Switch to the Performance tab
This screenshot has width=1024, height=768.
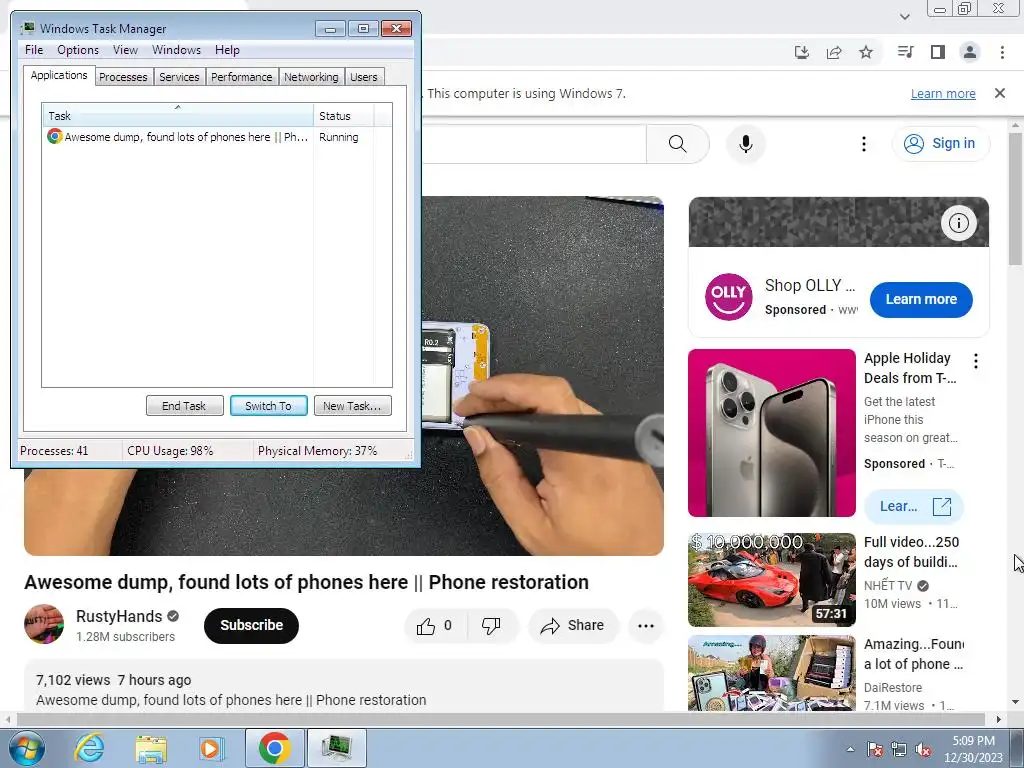242,77
